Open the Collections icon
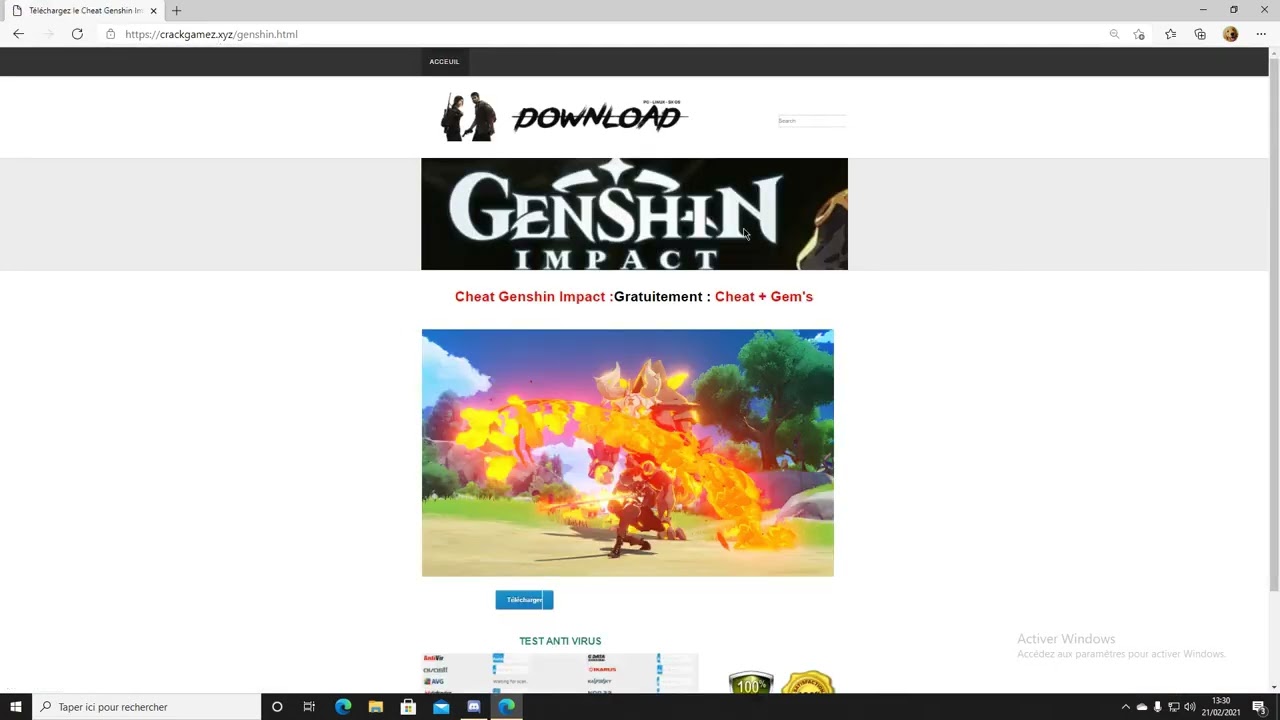The height and width of the screenshot is (720, 1280). [x=1200, y=34]
